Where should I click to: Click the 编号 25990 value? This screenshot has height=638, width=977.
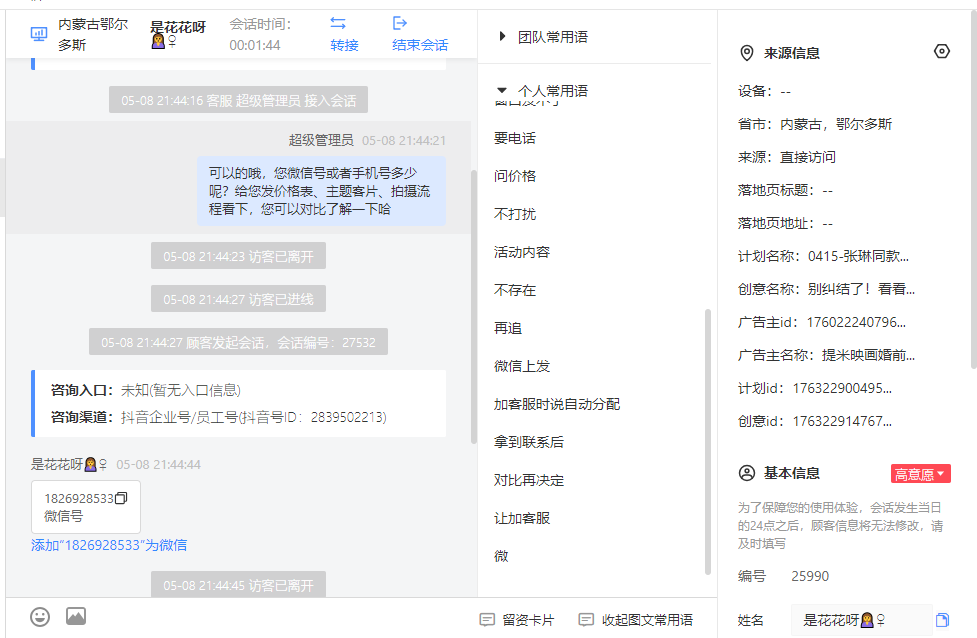pos(810,576)
